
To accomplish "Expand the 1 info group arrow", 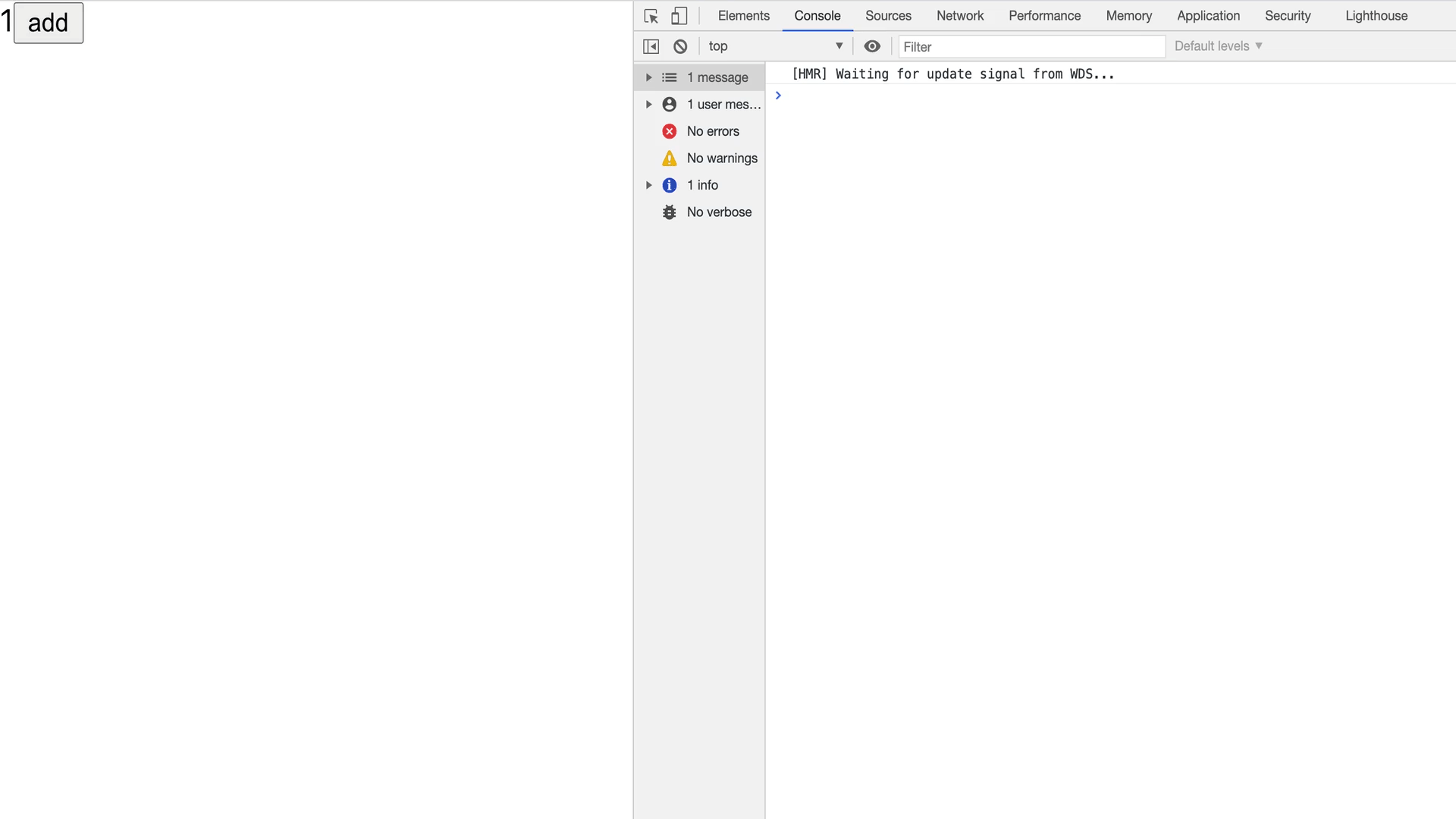I will [648, 185].
